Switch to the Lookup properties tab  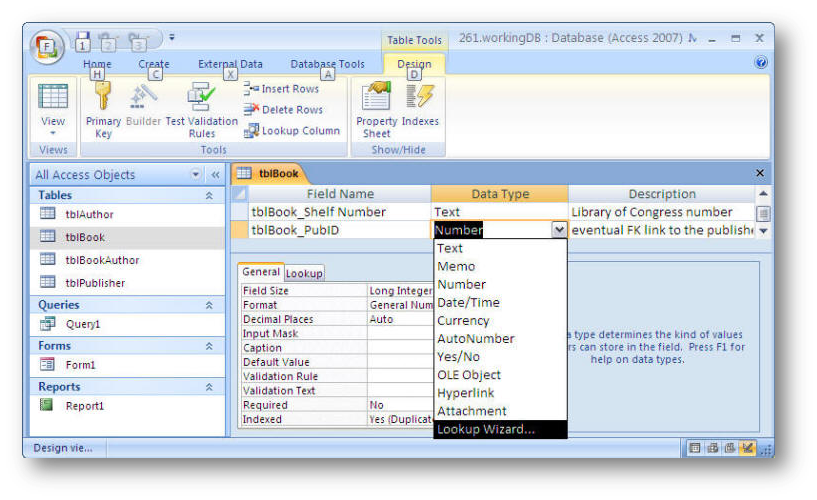pos(304,273)
